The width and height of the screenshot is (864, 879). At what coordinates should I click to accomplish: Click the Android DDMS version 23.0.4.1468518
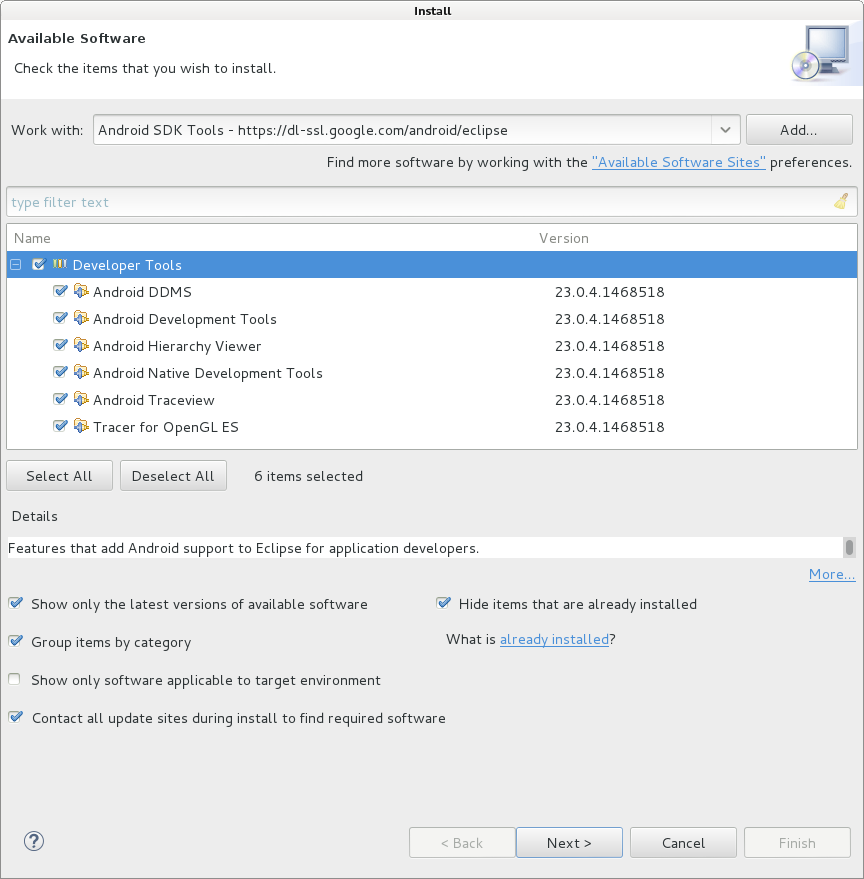[x=609, y=292]
